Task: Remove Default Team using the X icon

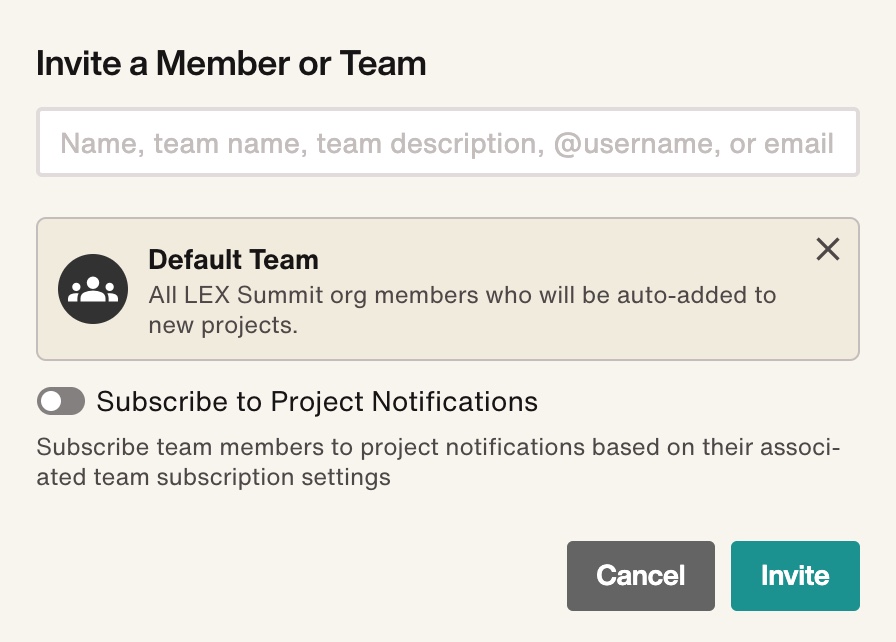Action: (827, 250)
